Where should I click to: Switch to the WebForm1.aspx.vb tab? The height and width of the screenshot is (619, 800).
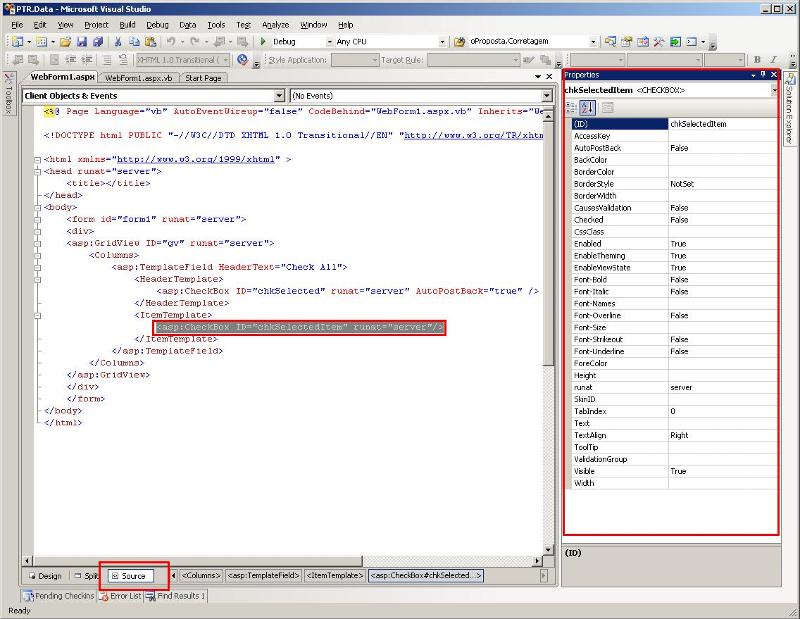[x=138, y=78]
